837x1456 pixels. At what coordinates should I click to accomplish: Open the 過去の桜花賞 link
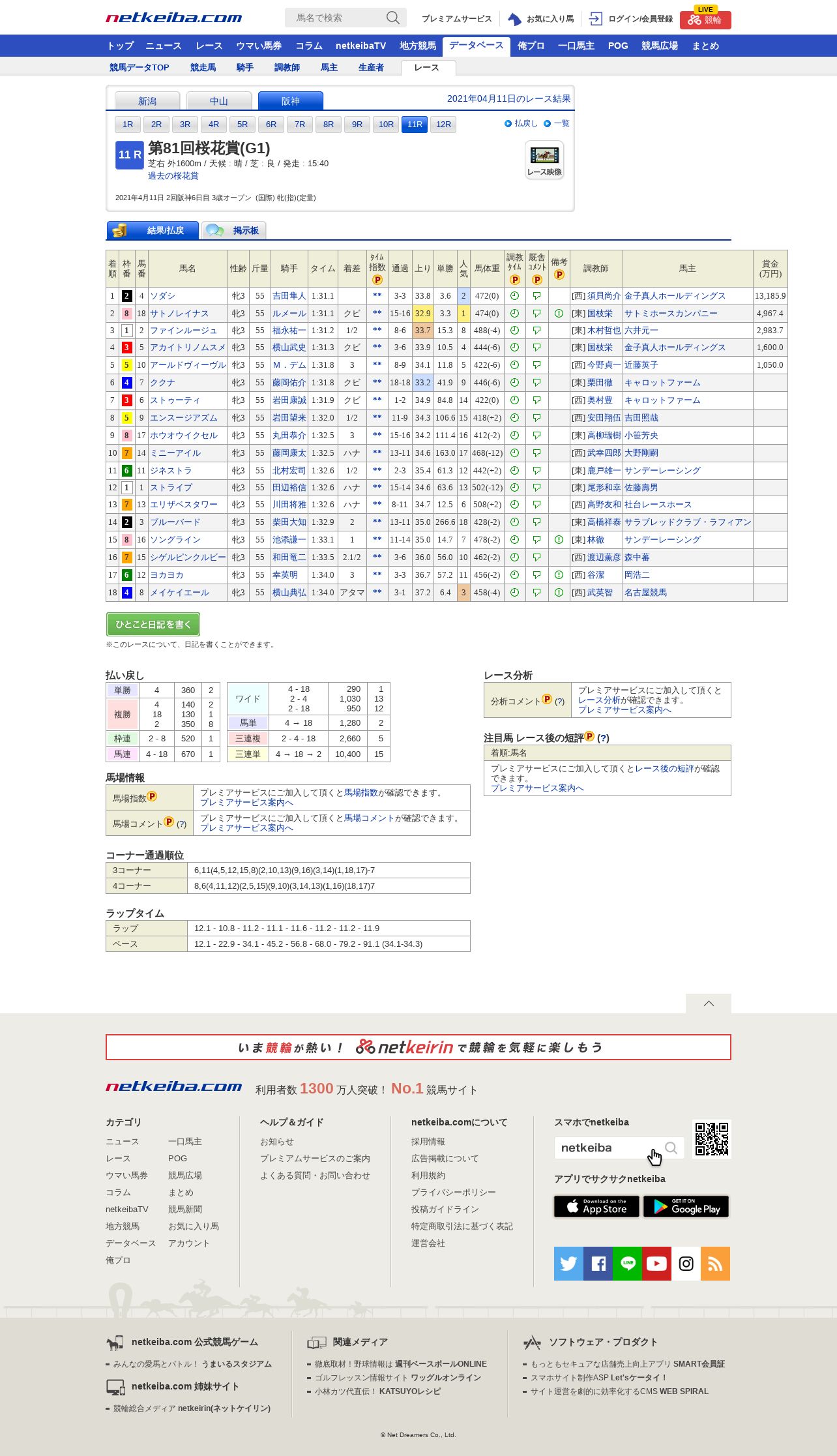point(173,176)
